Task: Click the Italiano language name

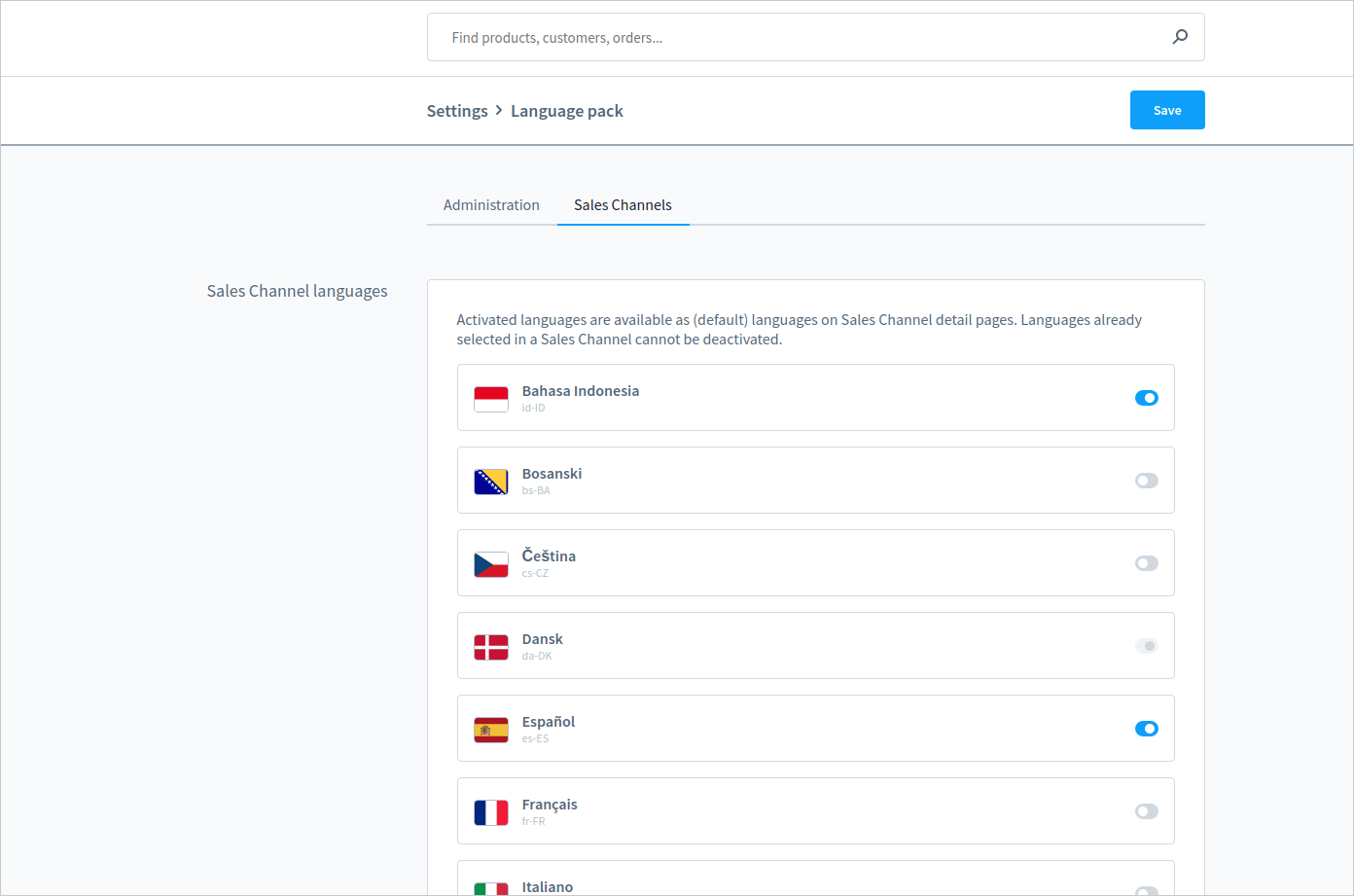Action: [548, 887]
